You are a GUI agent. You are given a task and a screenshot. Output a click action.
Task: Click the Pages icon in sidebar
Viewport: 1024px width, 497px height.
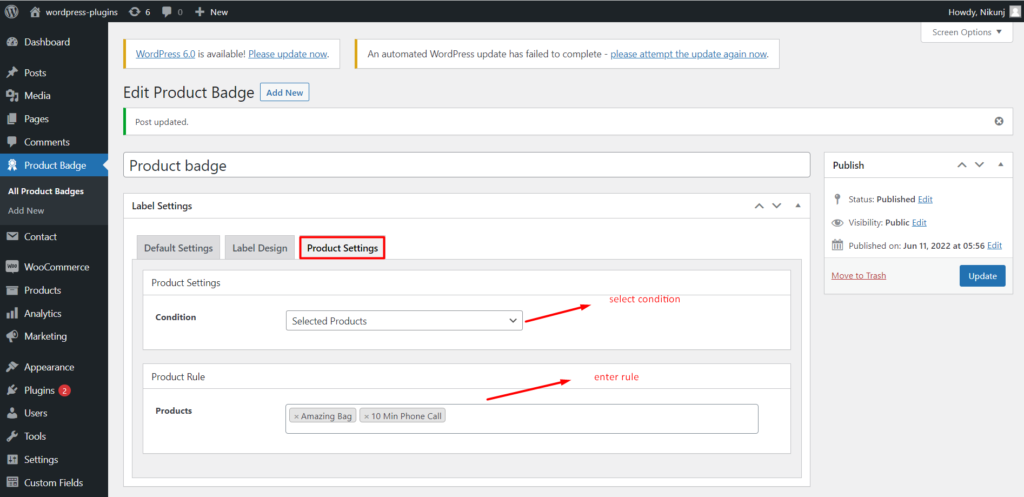[12, 119]
